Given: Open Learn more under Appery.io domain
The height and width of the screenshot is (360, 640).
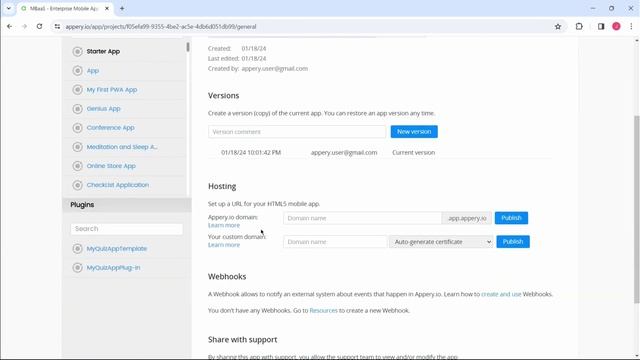Looking at the screenshot, I should [x=224, y=225].
